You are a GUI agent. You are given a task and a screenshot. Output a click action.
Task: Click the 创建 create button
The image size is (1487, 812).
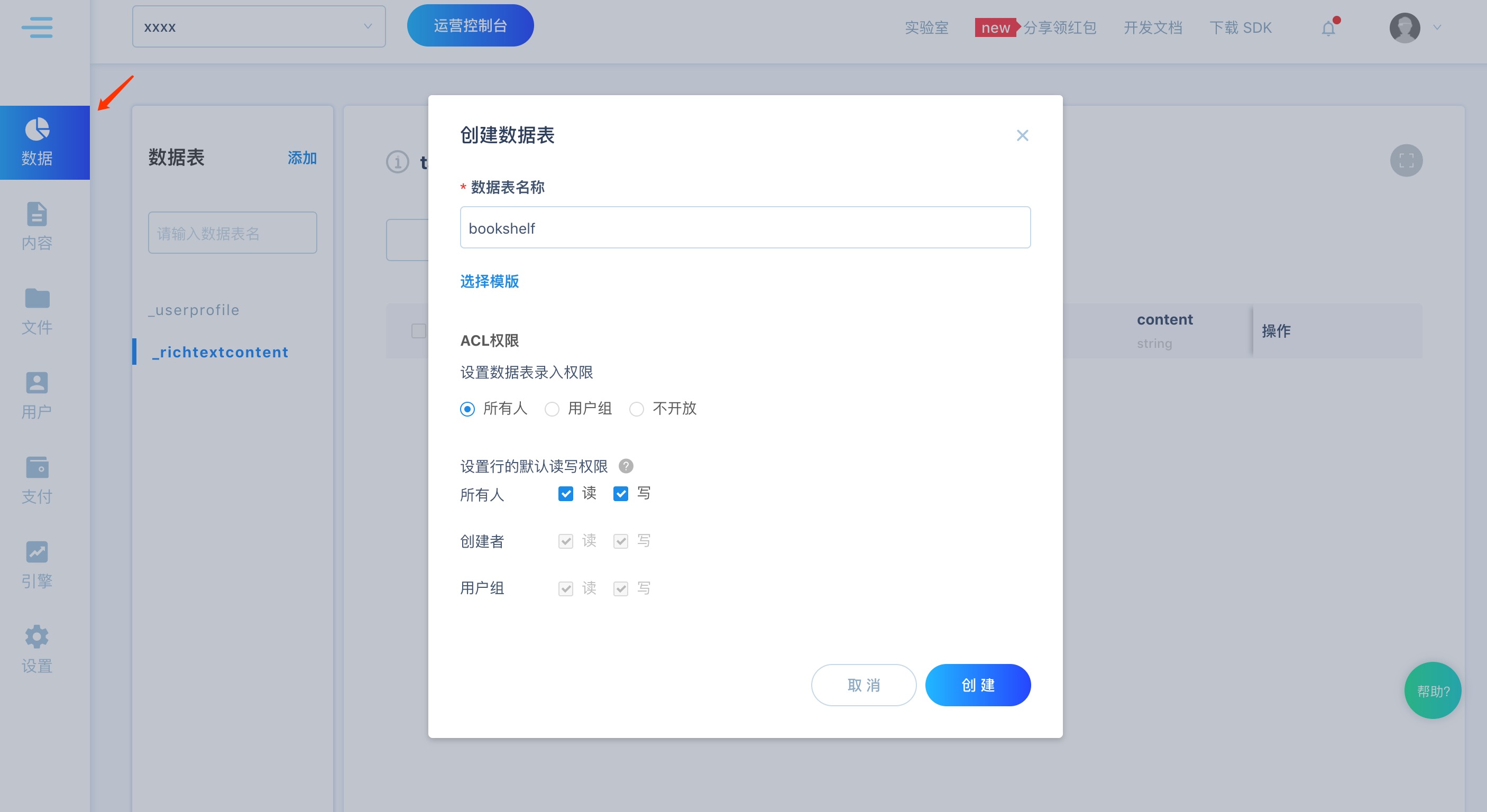pyautogui.click(x=977, y=685)
